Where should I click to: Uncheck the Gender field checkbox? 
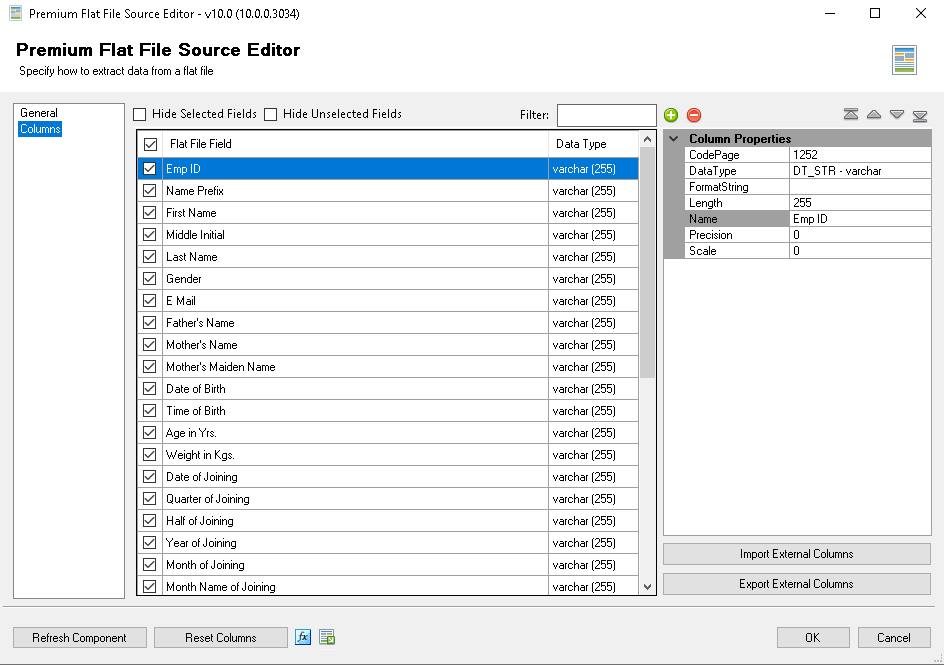(x=150, y=279)
